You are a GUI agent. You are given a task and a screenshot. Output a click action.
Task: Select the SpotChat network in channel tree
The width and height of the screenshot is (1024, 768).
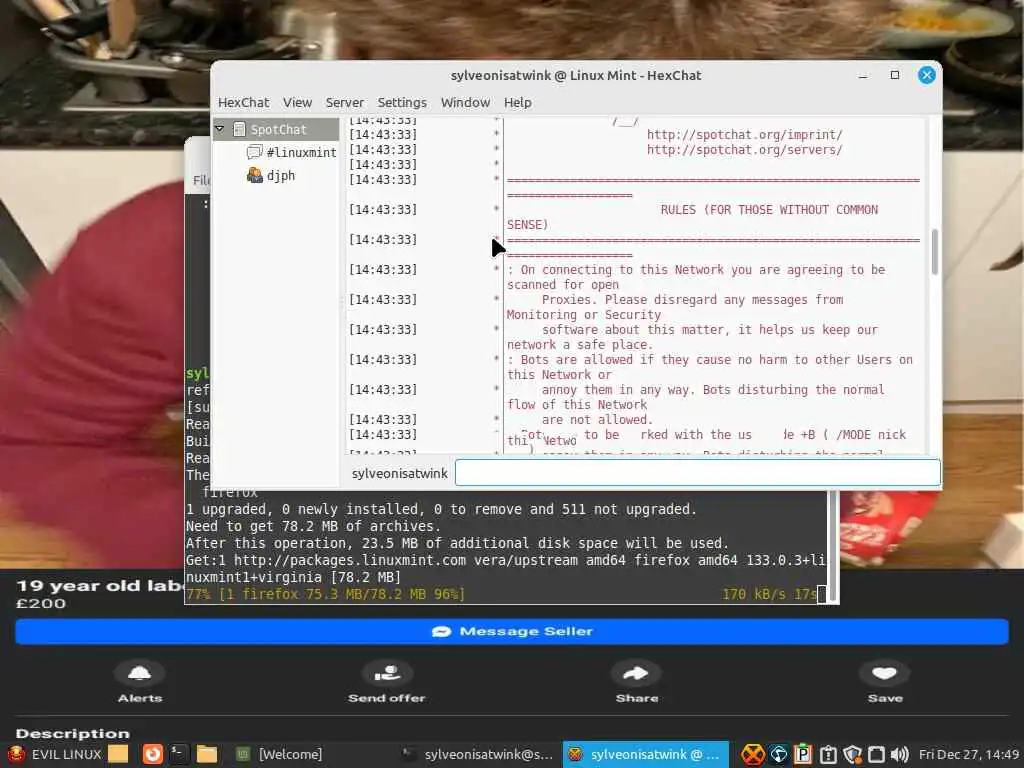click(278, 129)
